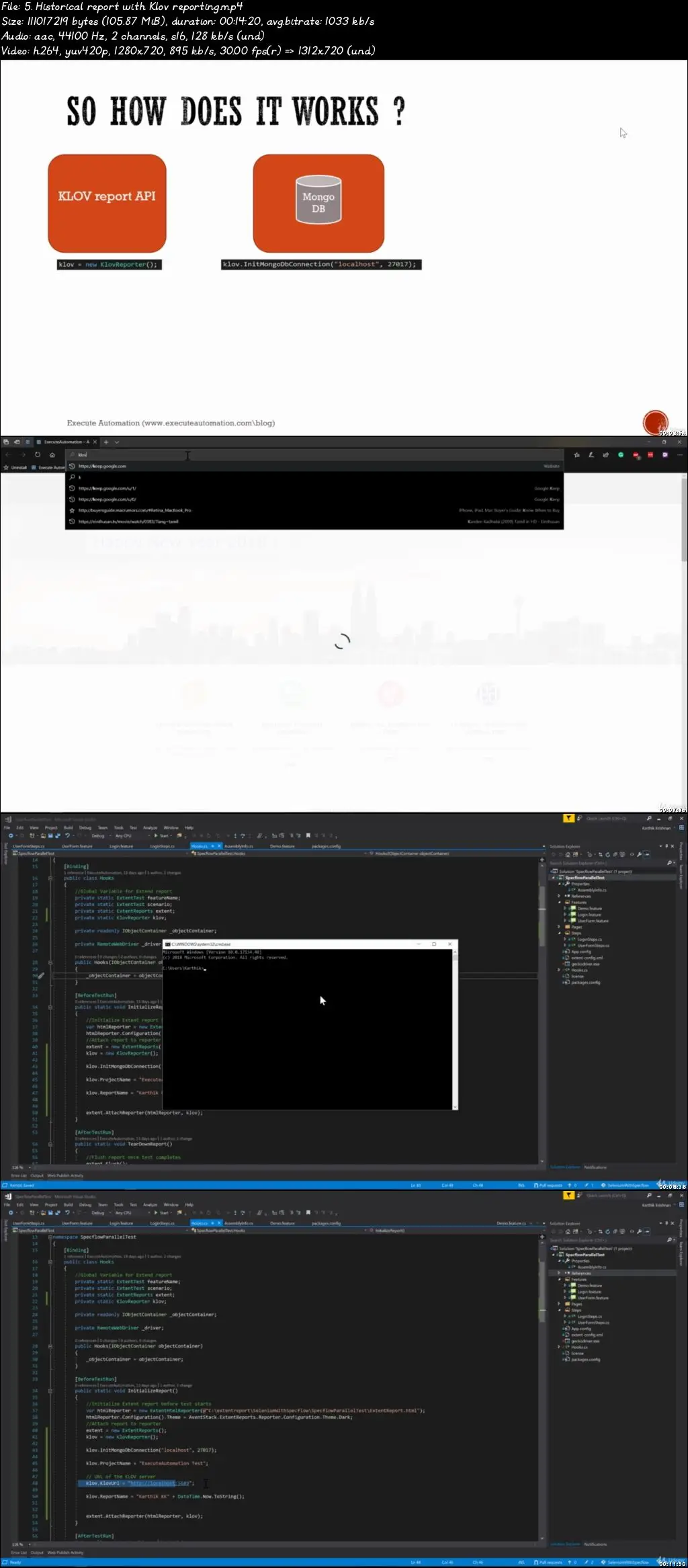The width and height of the screenshot is (688, 1568).
Task: Collapse 'namespace SpecflowParallelTest' outline in code editor
Action: 50,1237
